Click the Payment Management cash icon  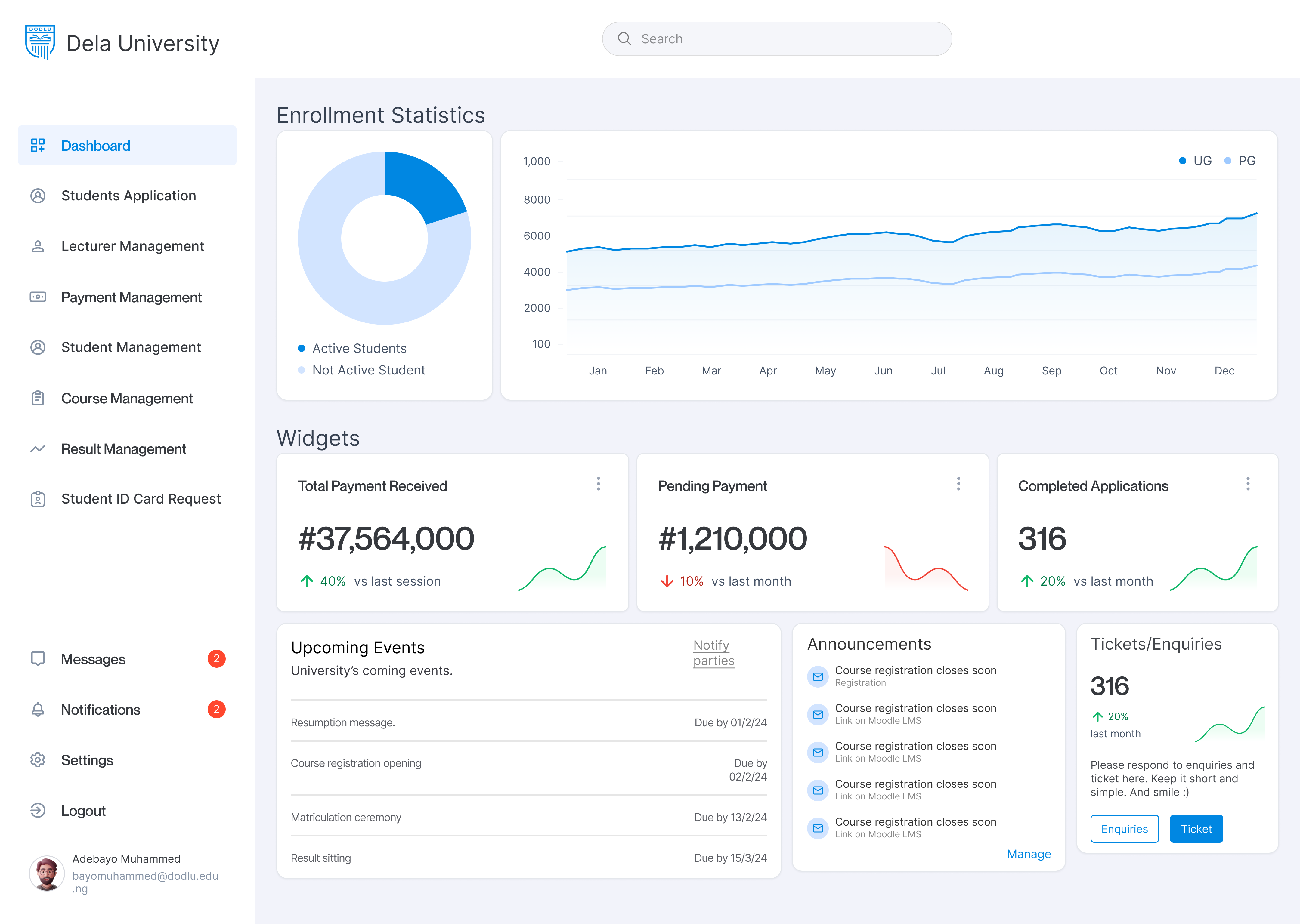point(38,297)
